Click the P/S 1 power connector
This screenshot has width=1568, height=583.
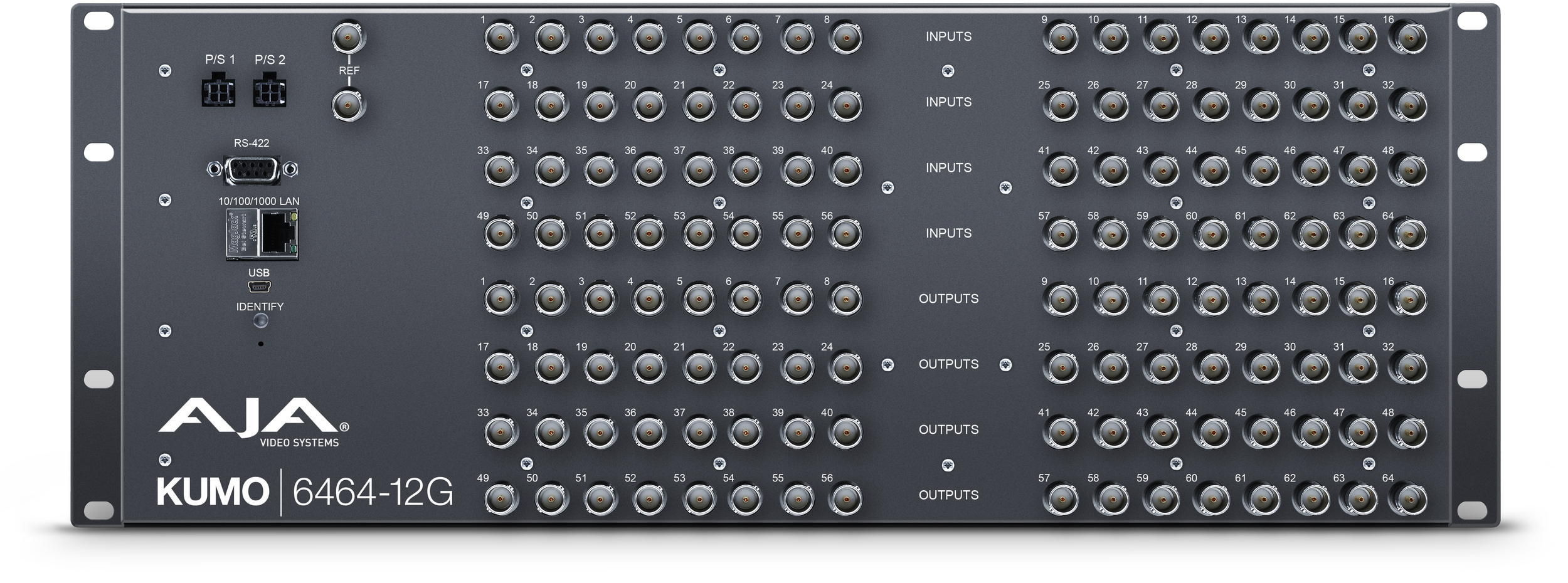coord(218,90)
